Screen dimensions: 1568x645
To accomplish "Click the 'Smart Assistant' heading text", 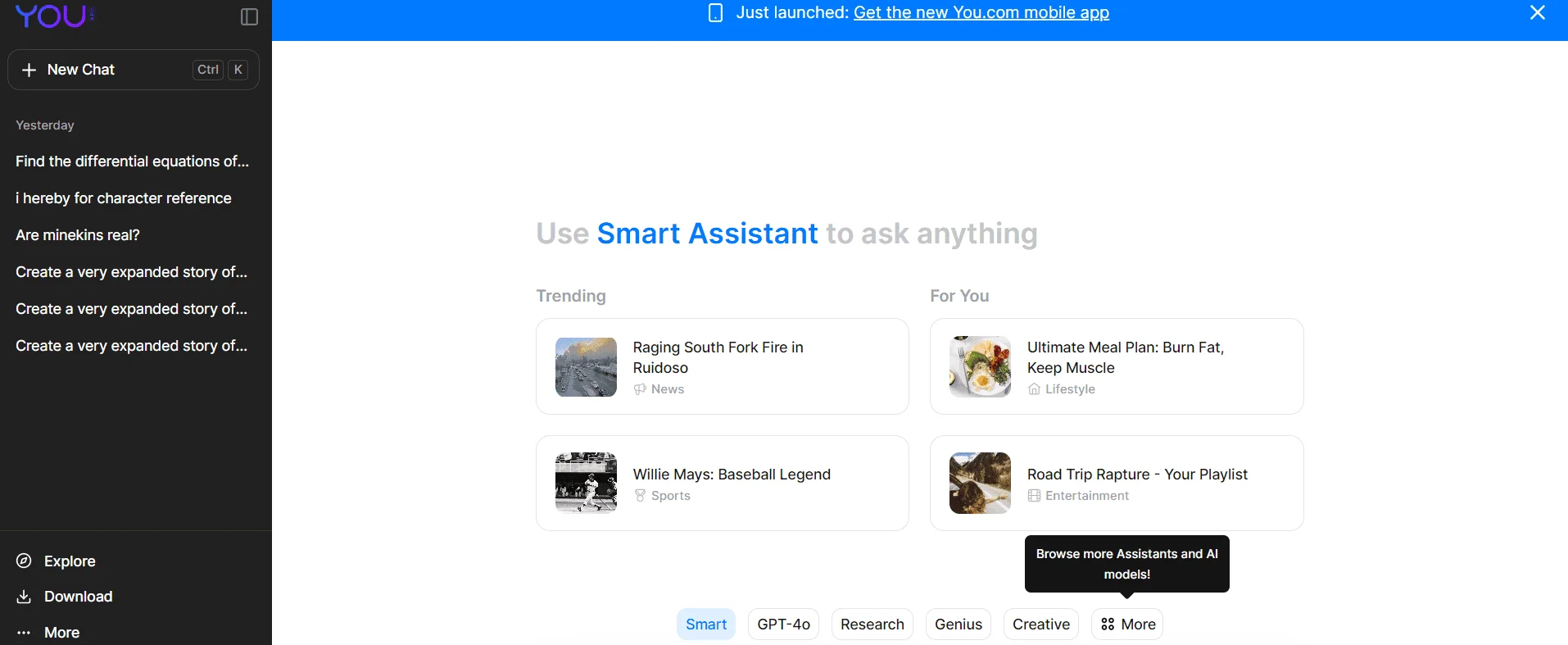I will (707, 234).
